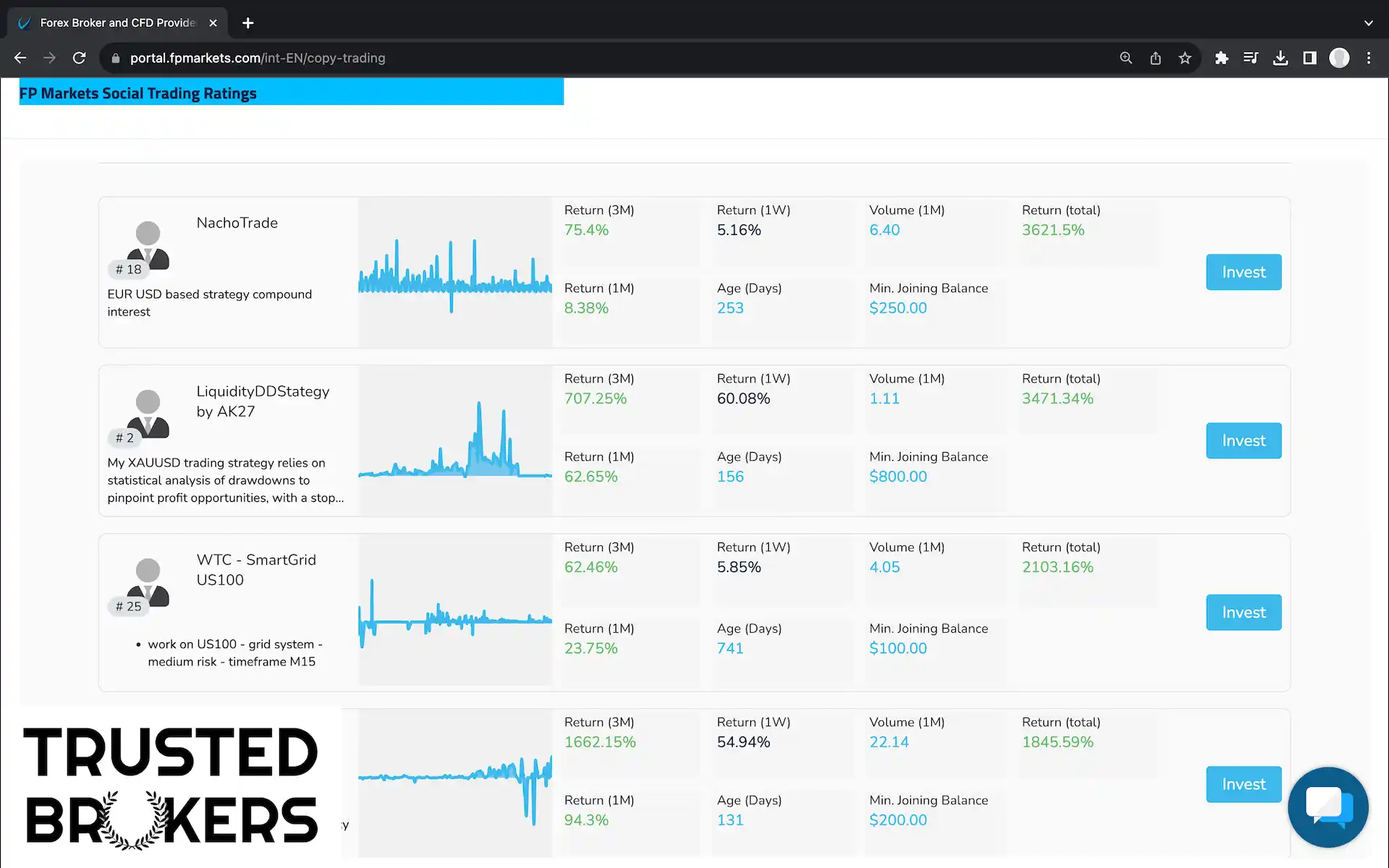
Task: Click LiquidityDDStategy avatar icon
Action: 148,414
